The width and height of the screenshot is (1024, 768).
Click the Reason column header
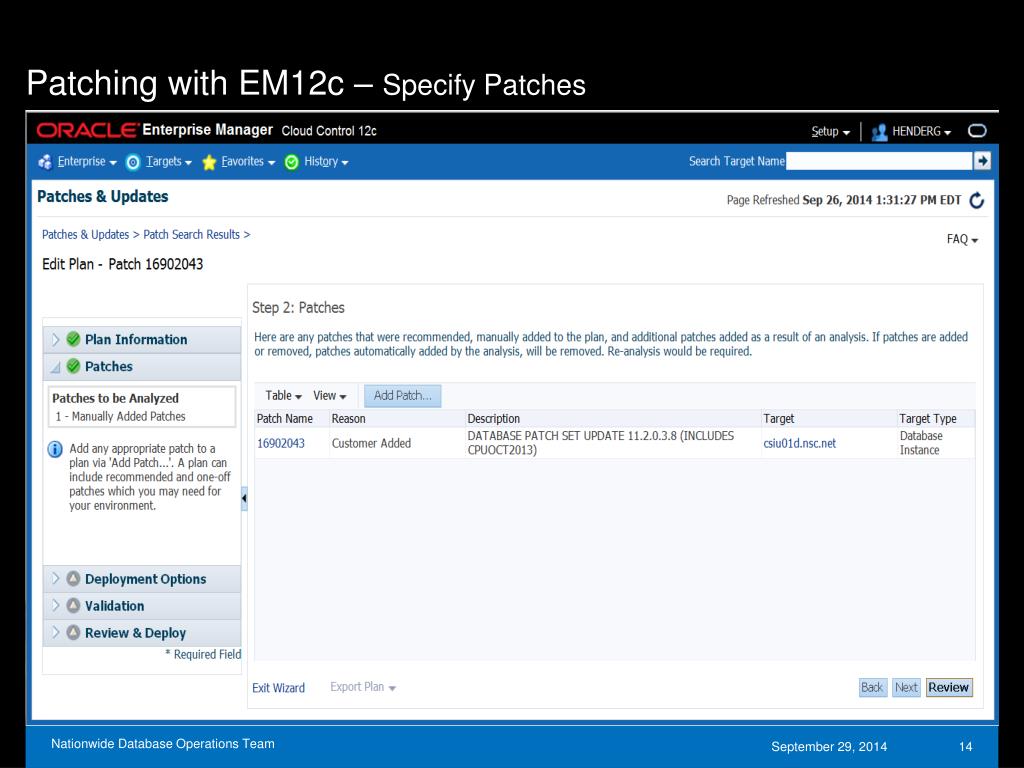point(348,419)
